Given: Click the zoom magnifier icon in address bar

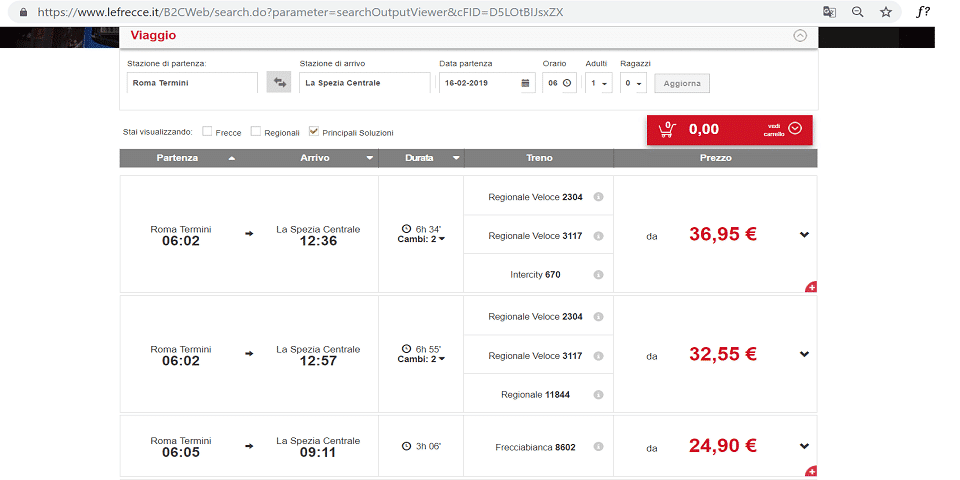Looking at the screenshot, I should click(x=858, y=12).
